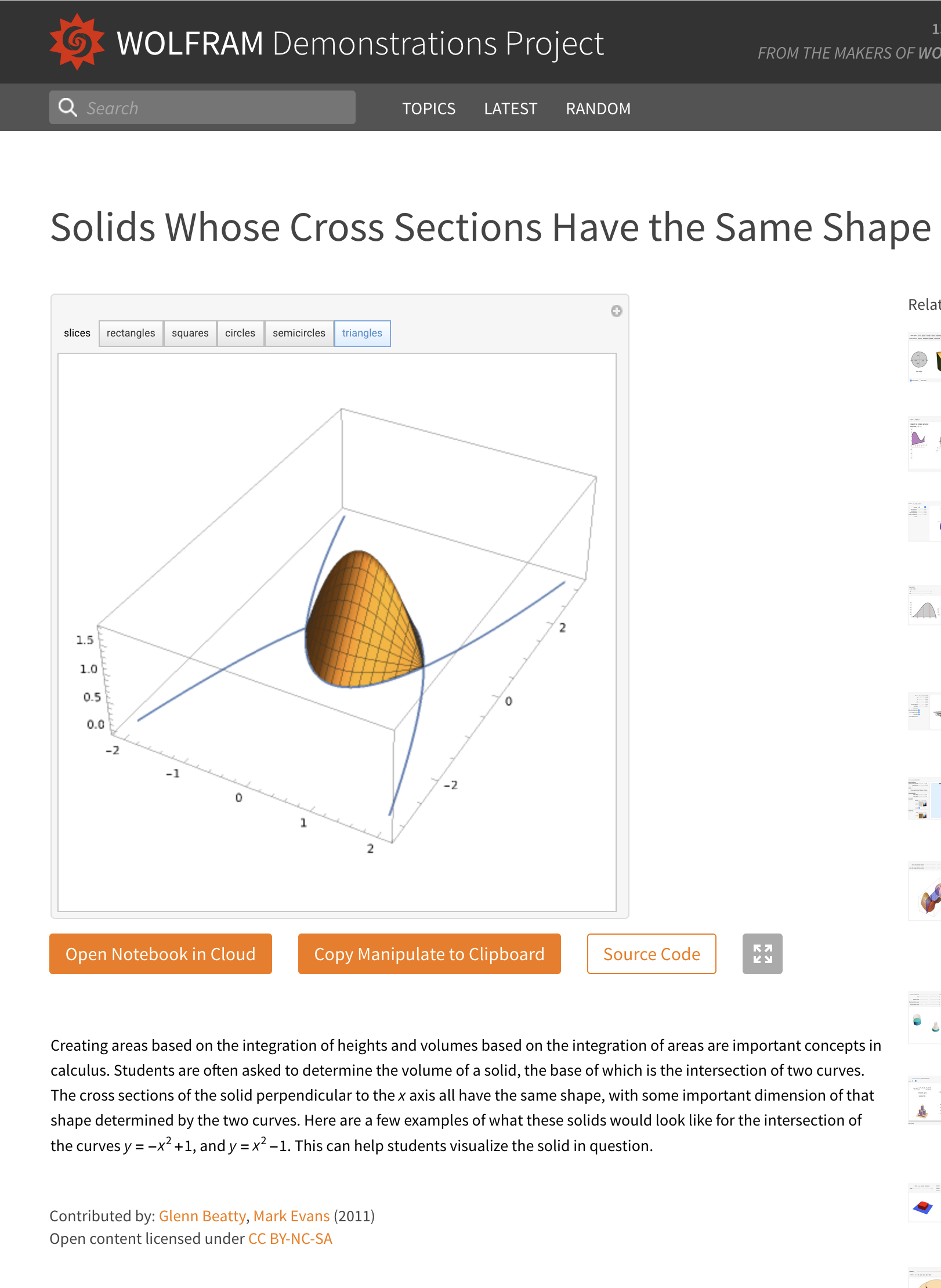Click the search magnifier icon
The height and width of the screenshot is (1288, 941).
tap(68, 107)
